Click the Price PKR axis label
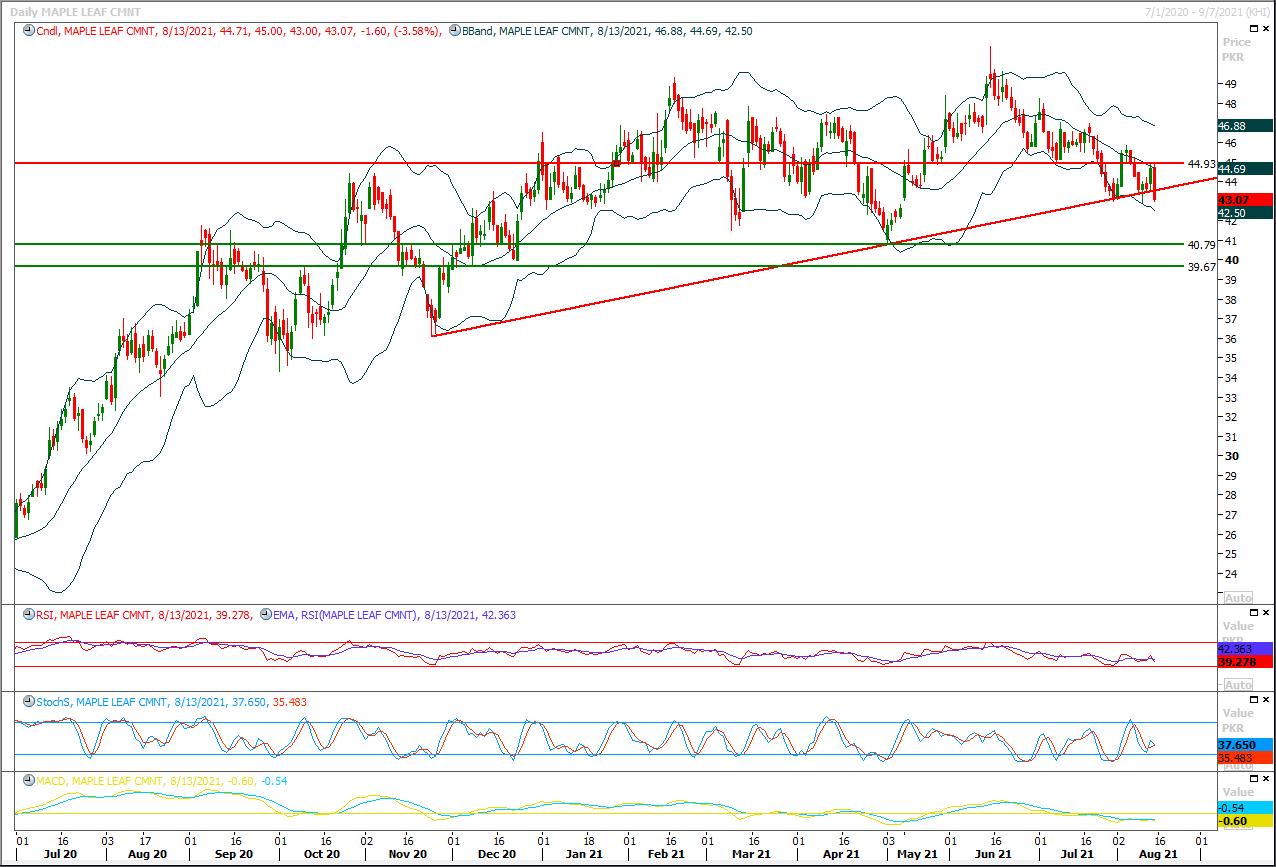Screen dimensions: 1276x867 [1237, 50]
